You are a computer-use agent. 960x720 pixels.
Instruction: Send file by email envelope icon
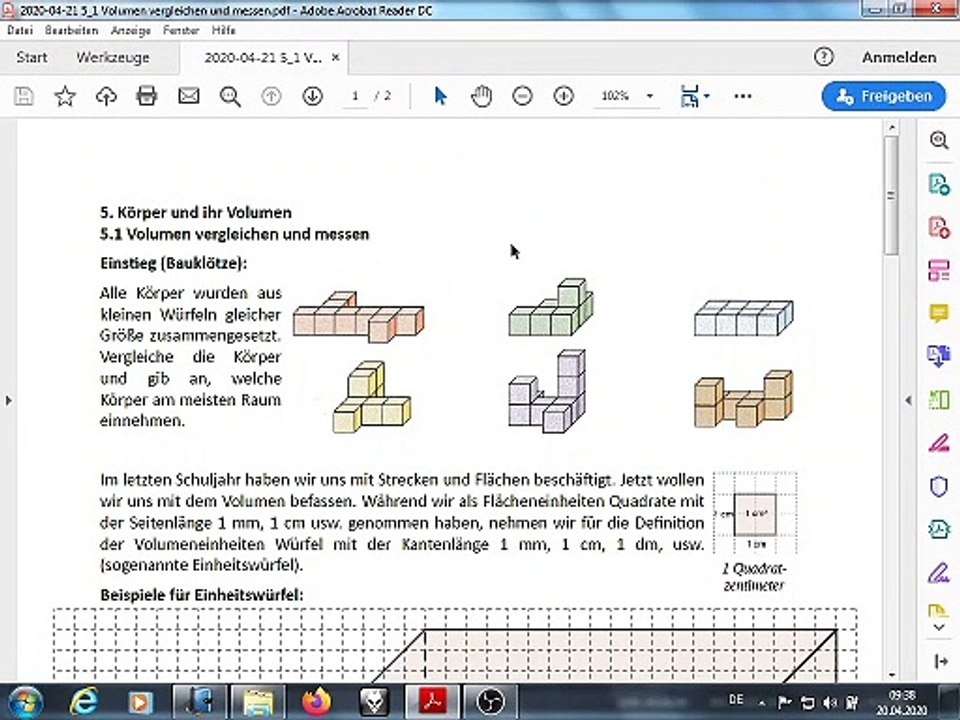pyautogui.click(x=189, y=96)
